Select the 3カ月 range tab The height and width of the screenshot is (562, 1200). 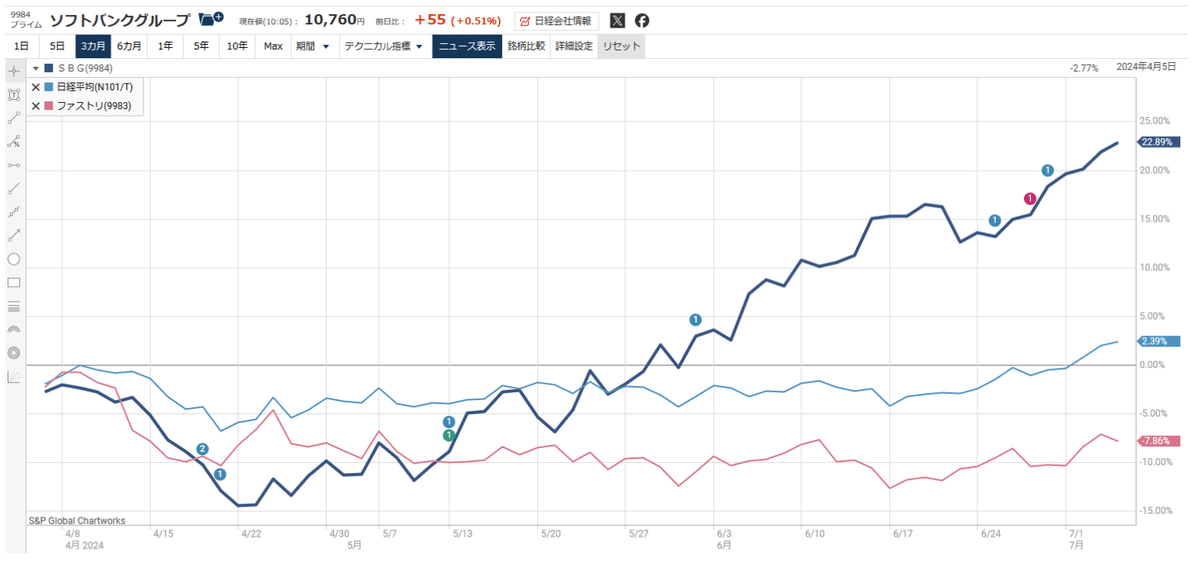pos(93,46)
